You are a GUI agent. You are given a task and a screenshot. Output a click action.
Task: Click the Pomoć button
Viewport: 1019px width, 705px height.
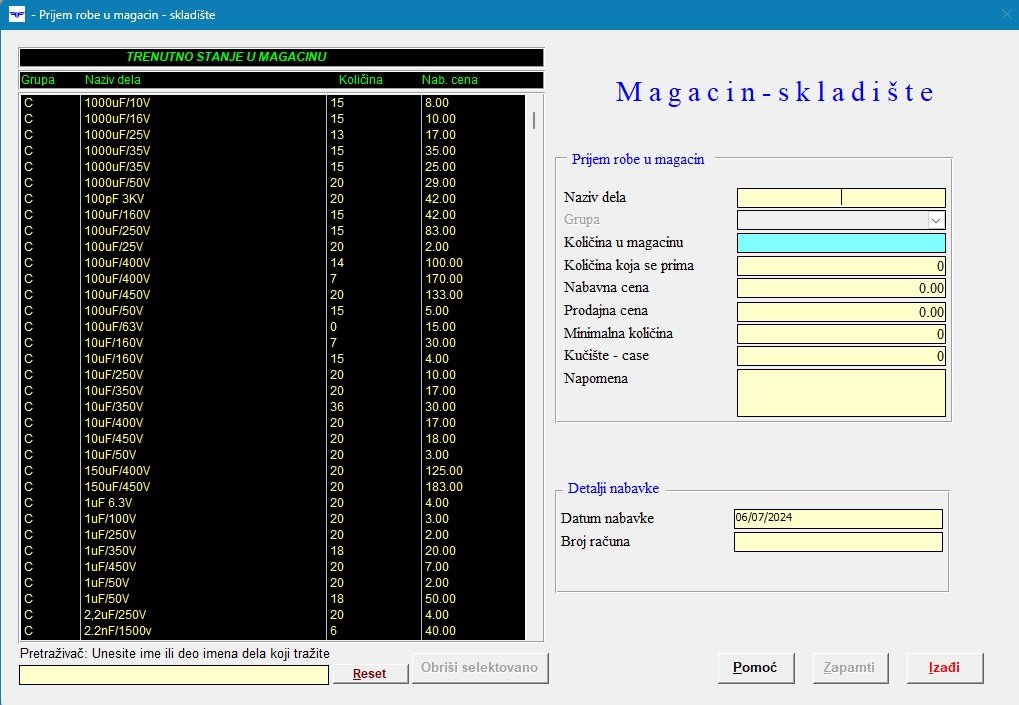pyautogui.click(x=755, y=668)
